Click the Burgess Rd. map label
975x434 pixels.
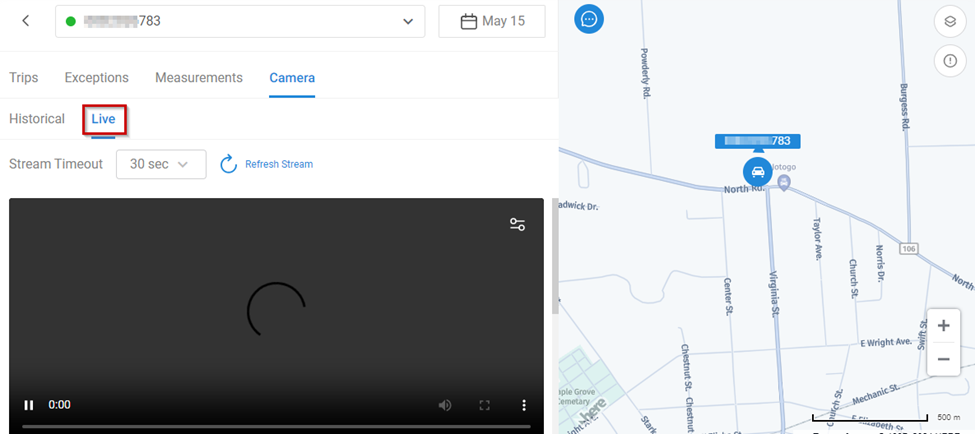[x=905, y=106]
